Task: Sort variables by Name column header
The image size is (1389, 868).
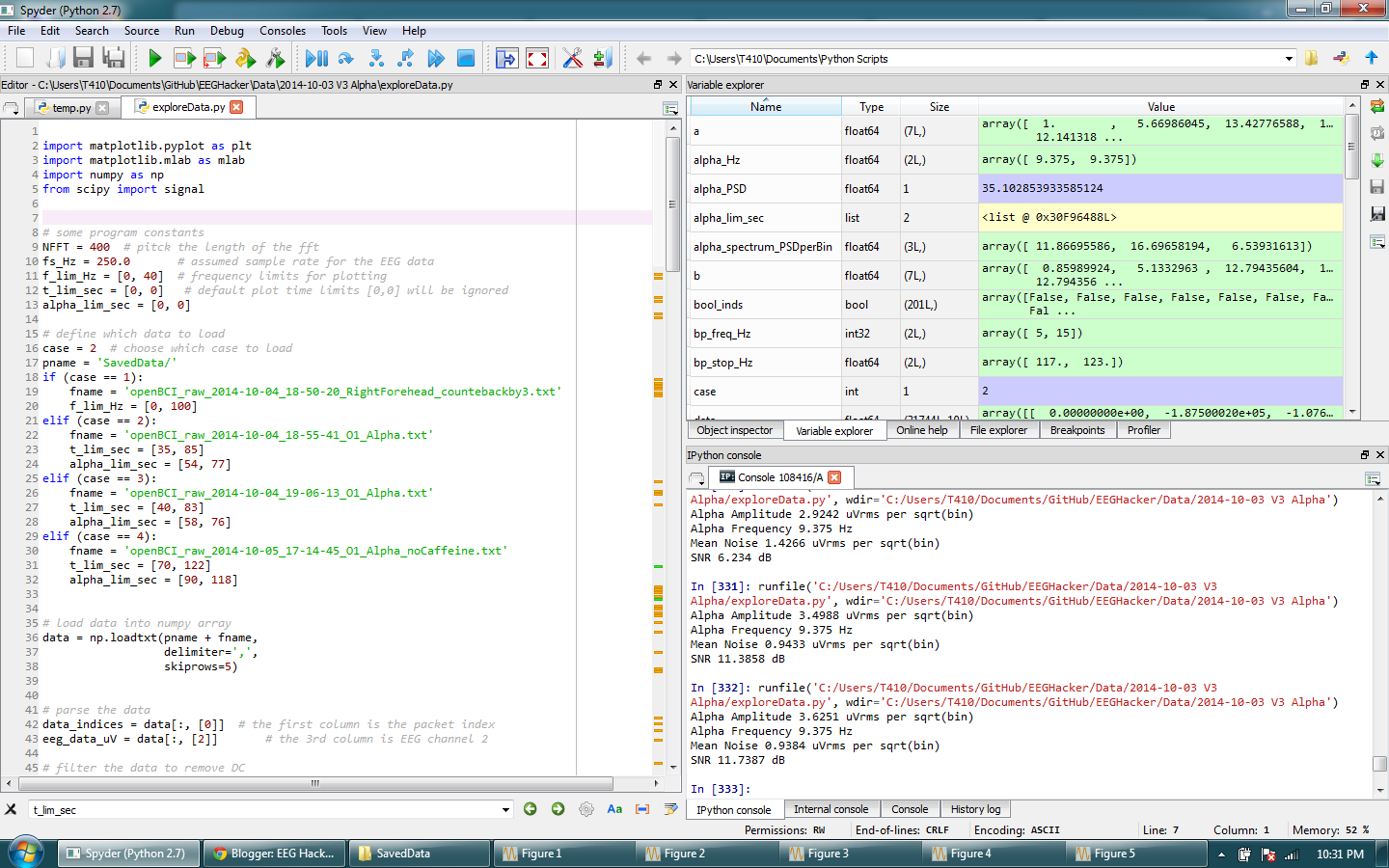Action: 766,107
